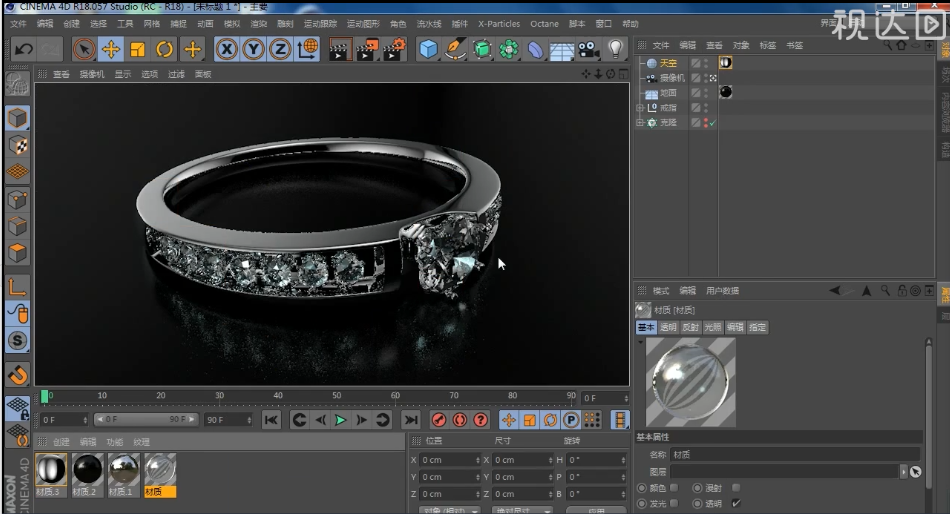This screenshot has height=514, width=950.
Task: Click the Autokeying button
Action: tap(460, 420)
